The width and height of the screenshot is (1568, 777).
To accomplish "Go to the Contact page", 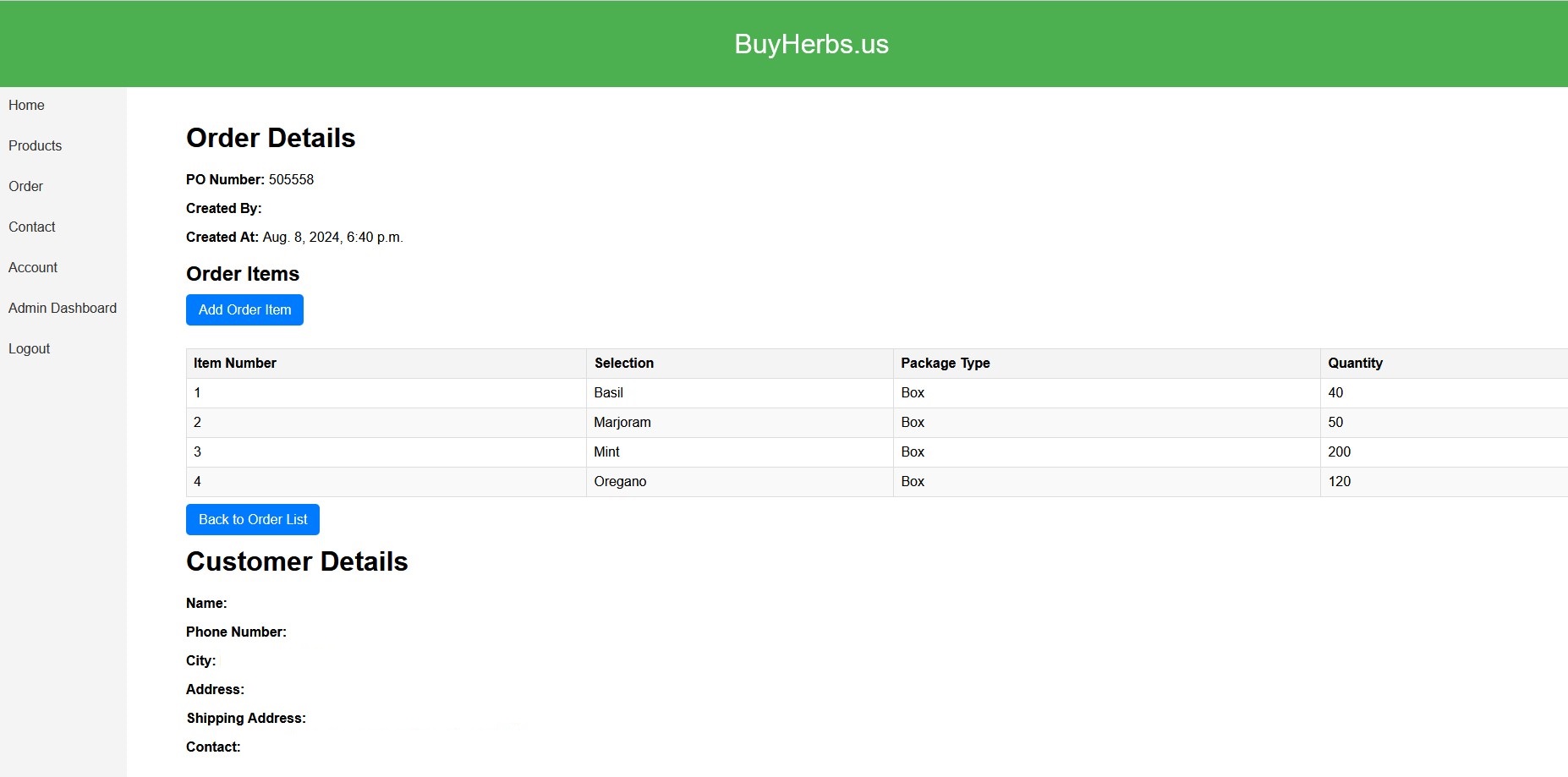I will coord(32,227).
